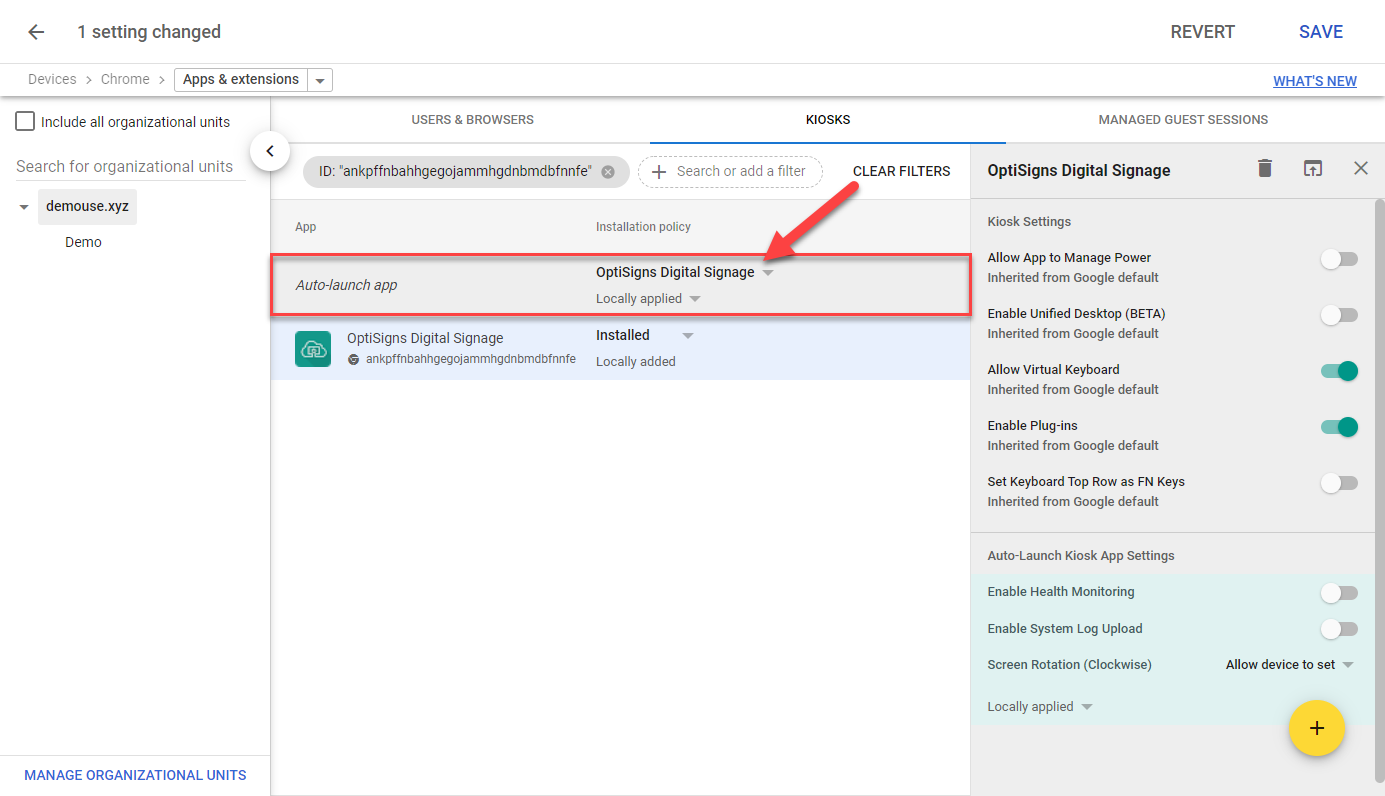Remove the ID filter chip
The height and width of the screenshot is (796, 1385).
[608, 172]
